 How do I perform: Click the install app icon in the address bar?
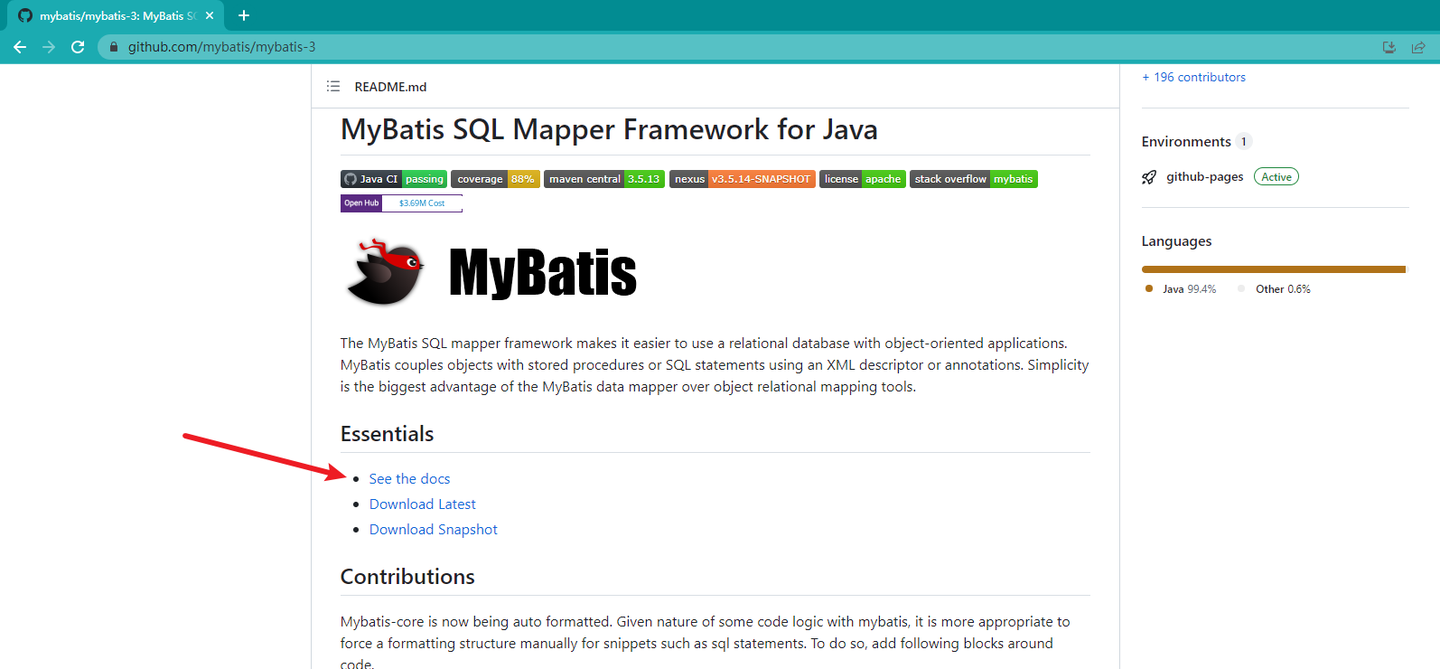1388,47
